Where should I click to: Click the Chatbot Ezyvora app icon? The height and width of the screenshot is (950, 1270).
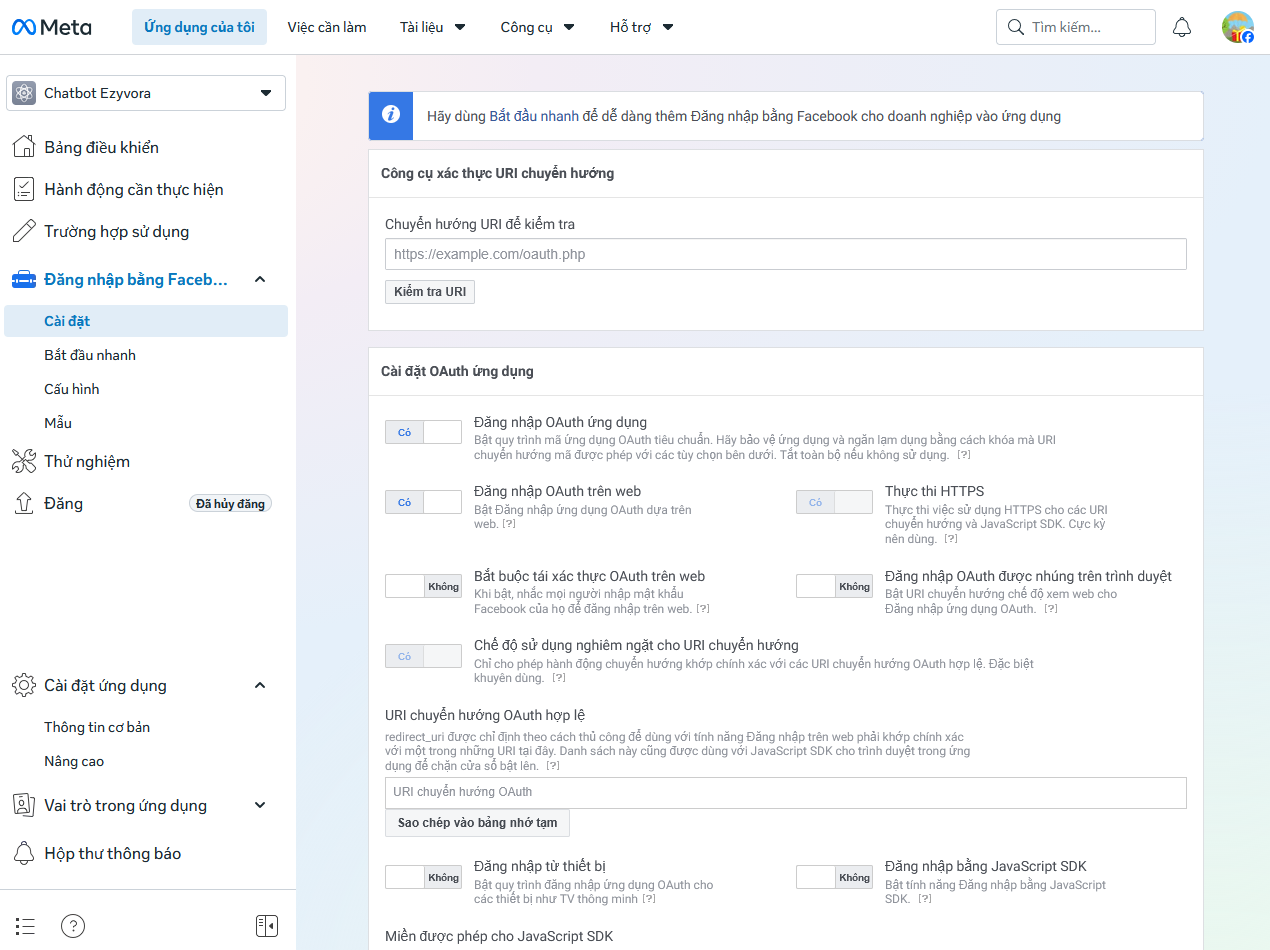24,93
